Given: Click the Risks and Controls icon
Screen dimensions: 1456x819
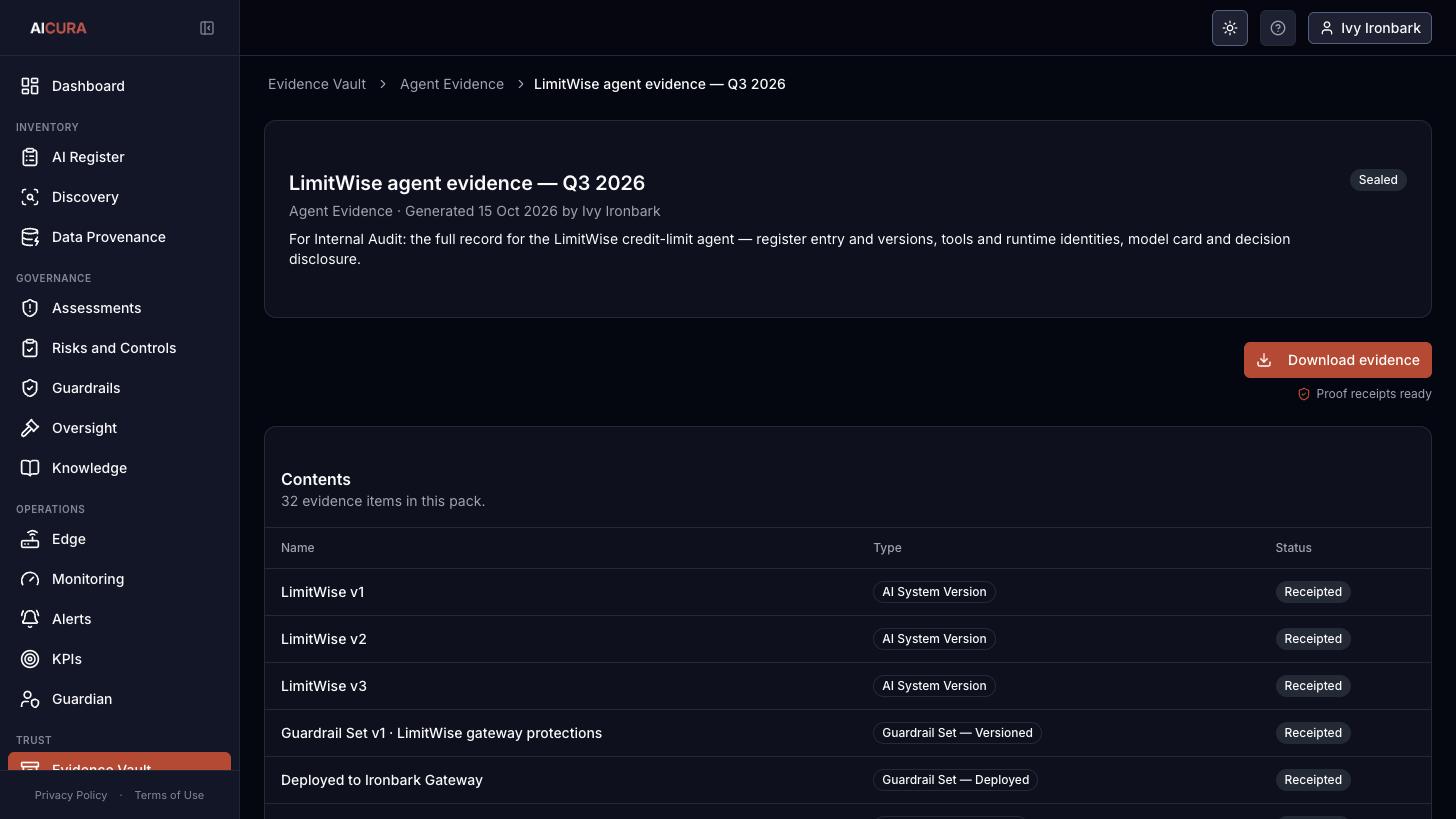Looking at the screenshot, I should click(x=30, y=348).
